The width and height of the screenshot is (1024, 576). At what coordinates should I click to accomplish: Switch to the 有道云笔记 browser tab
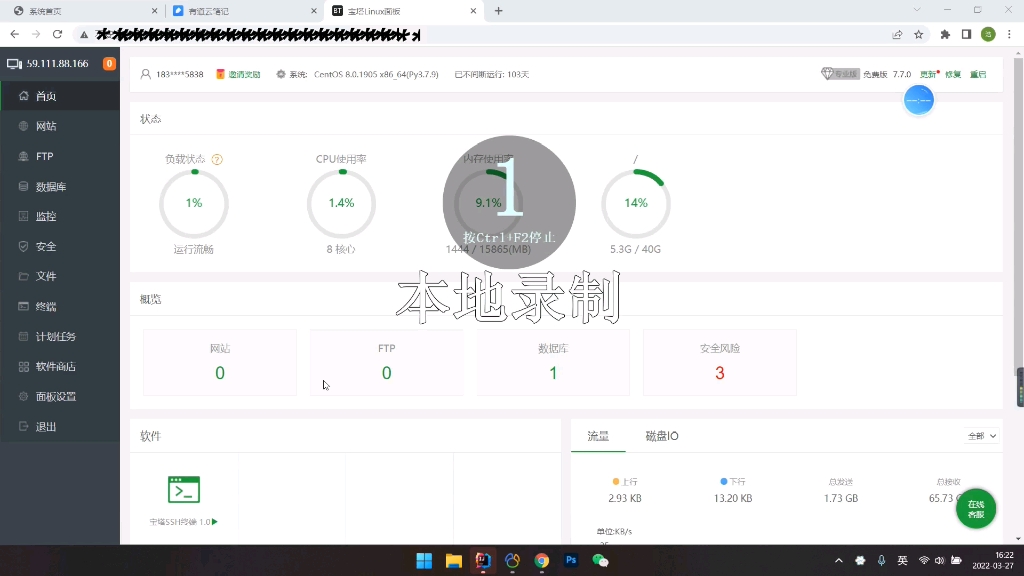tap(242, 11)
